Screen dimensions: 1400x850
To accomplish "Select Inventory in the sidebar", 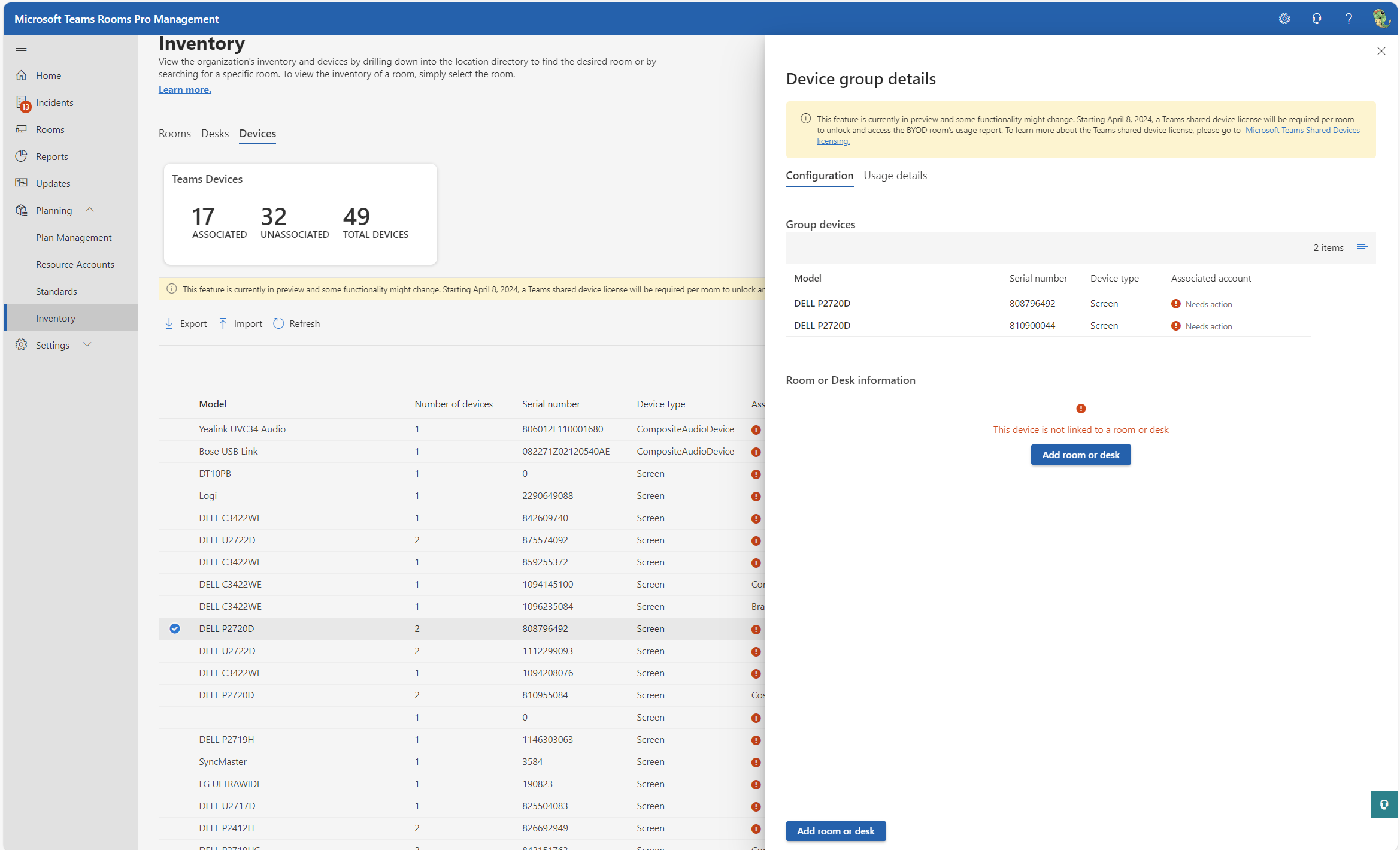I will pos(71,318).
